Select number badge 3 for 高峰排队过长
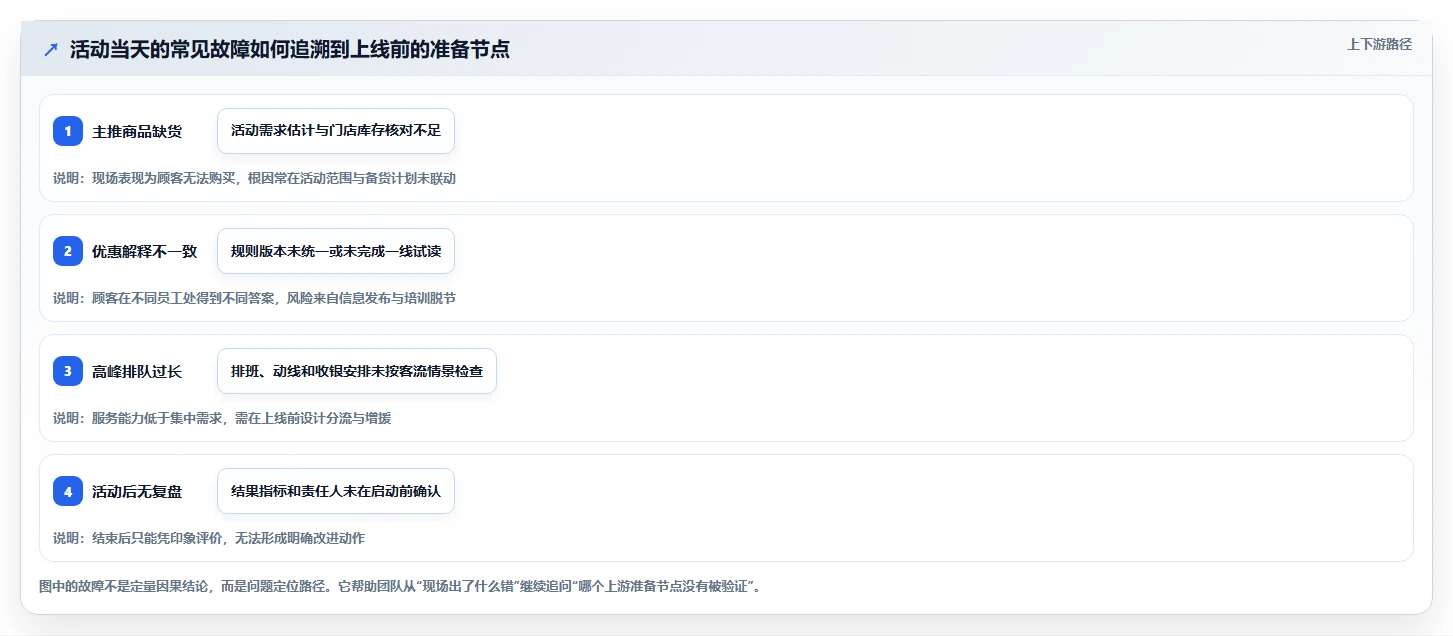Viewport: 1453px width, 636px height. coord(68,371)
